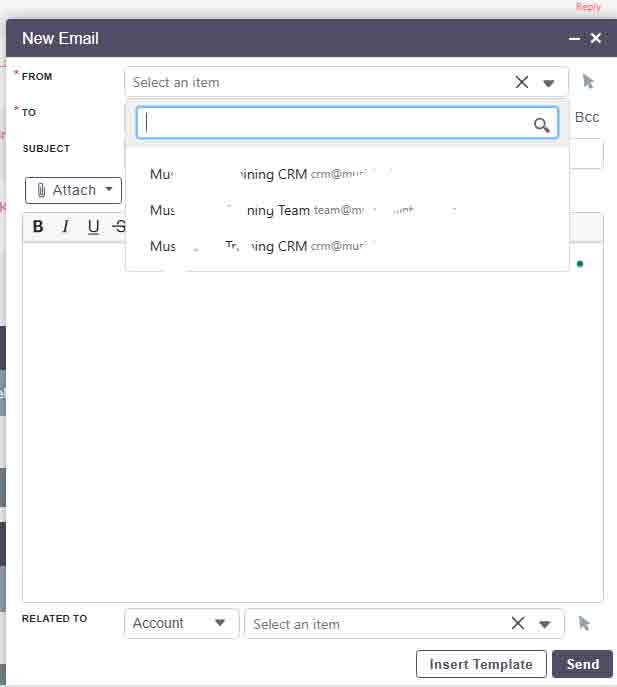The image size is (617, 687).
Task: Click the sender search input field
Action: (335, 123)
